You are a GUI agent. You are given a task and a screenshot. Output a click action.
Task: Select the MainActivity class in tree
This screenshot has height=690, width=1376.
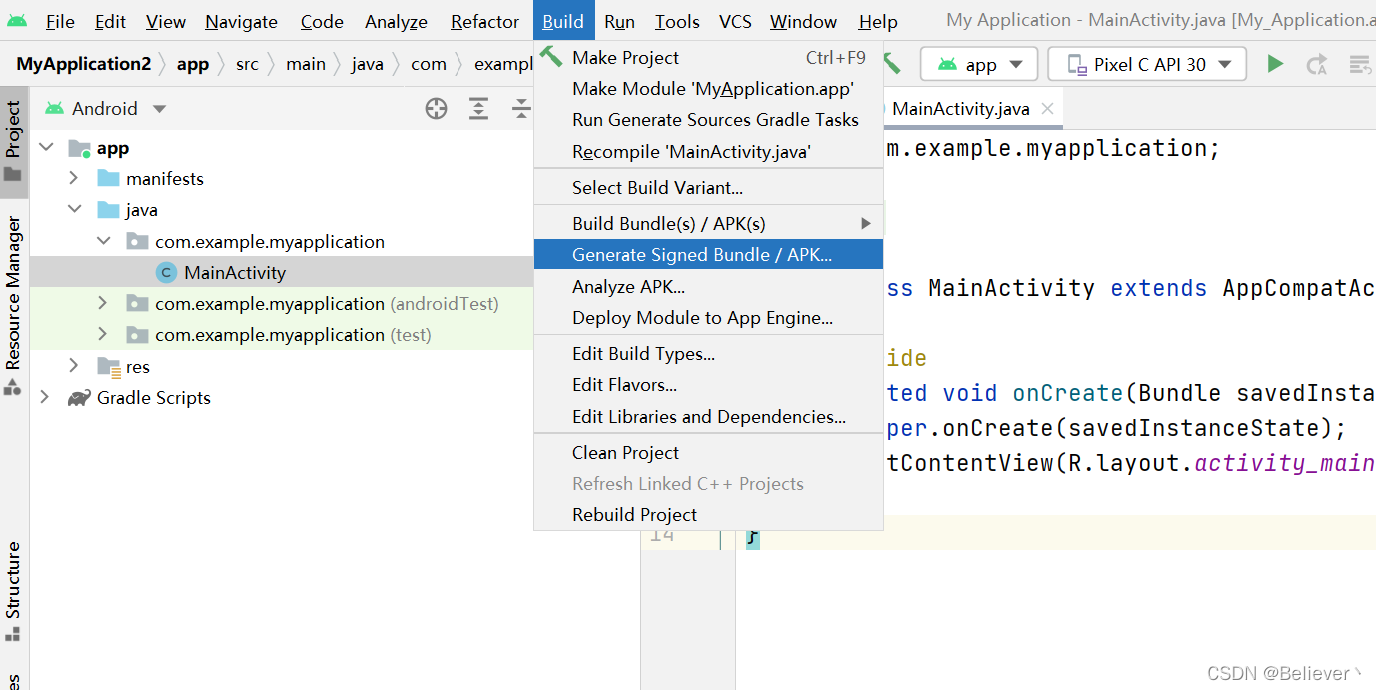click(x=235, y=273)
